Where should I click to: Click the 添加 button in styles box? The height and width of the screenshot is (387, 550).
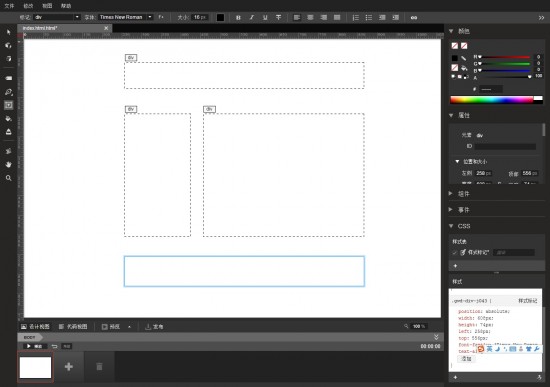(x=467, y=359)
